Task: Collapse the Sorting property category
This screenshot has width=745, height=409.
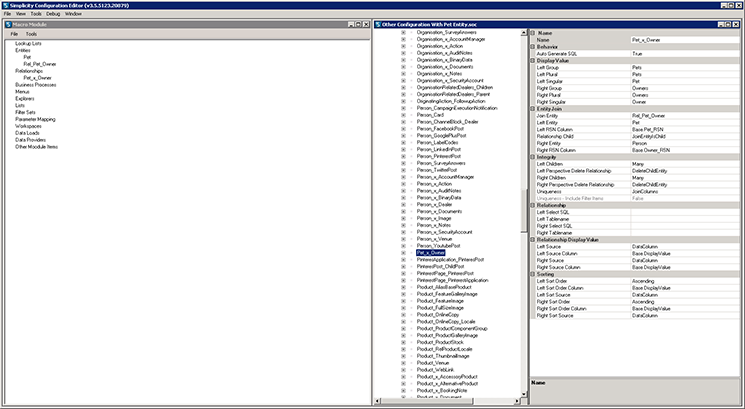Action: pos(533,274)
